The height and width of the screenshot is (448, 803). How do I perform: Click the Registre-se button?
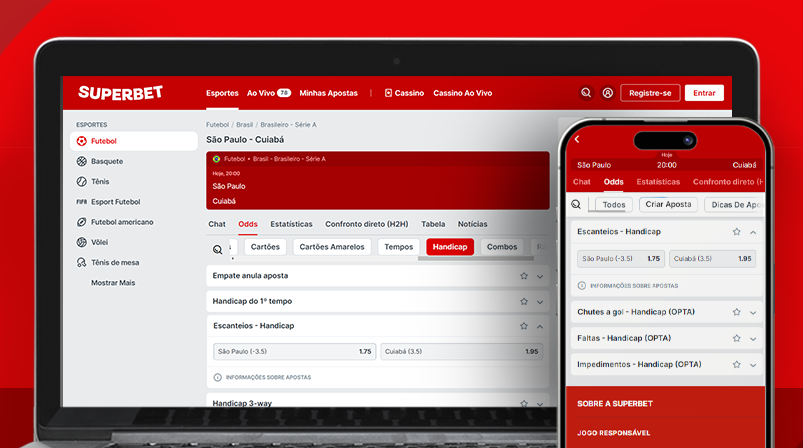[x=650, y=93]
